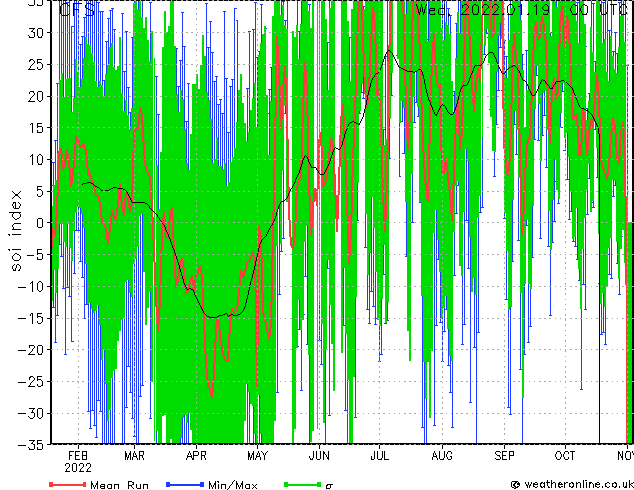
Task: Click the 'Mean Run' legend label
Action: pos(119,485)
